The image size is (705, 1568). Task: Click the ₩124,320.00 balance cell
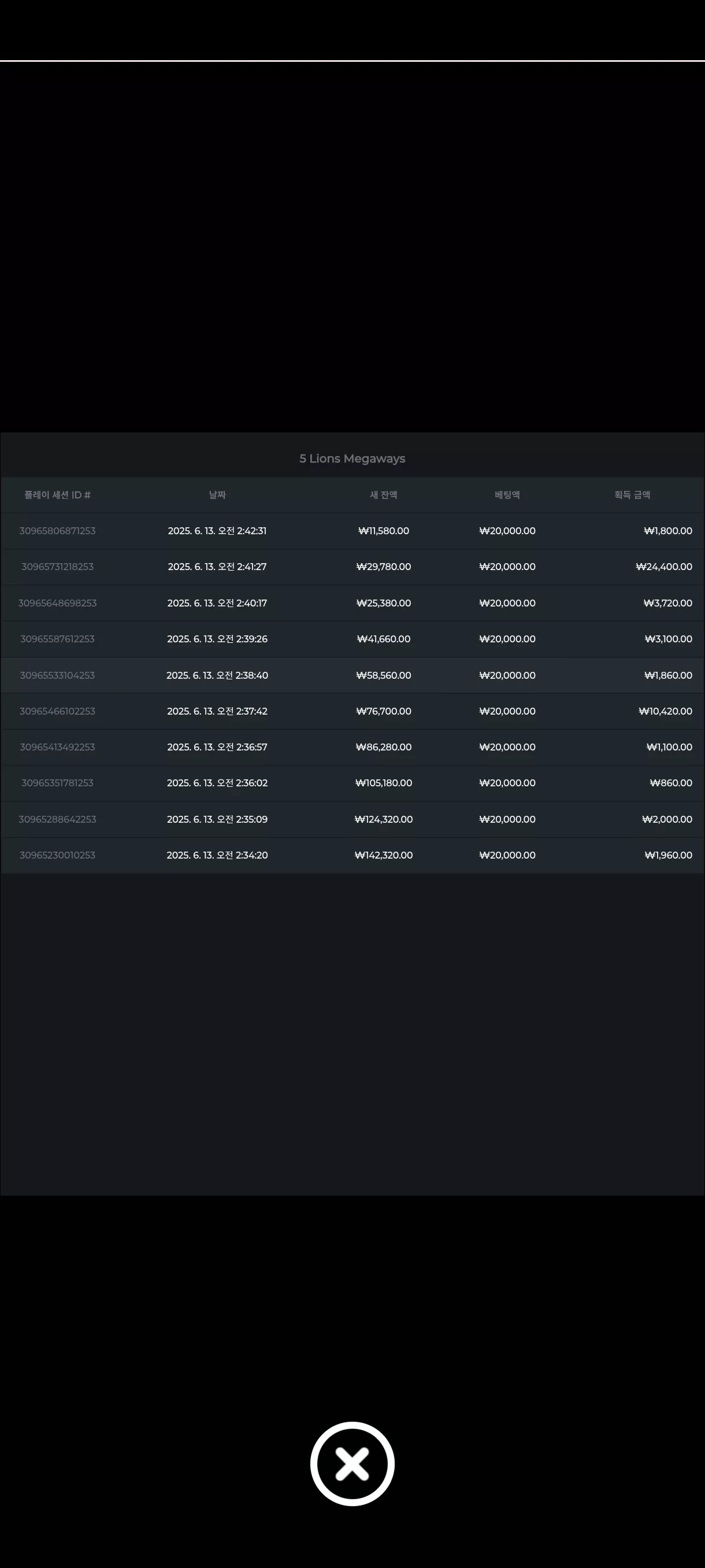pos(383,819)
